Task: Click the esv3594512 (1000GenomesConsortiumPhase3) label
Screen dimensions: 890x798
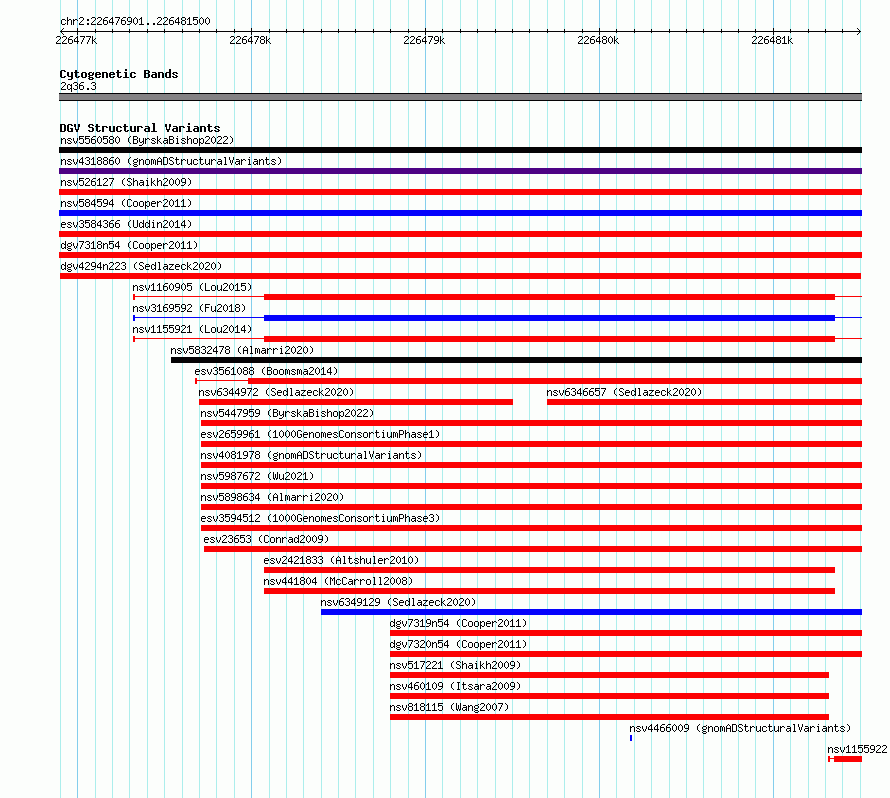Action: pyautogui.click(x=320, y=518)
